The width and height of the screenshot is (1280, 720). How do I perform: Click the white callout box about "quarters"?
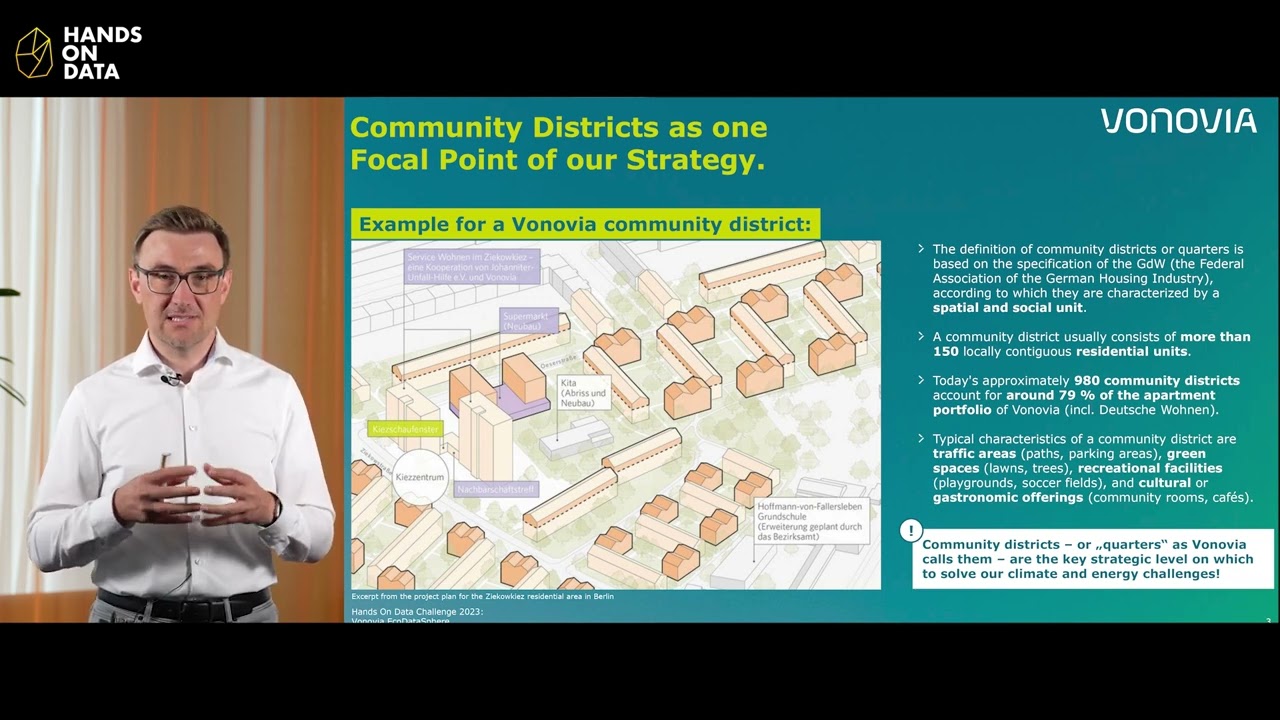point(1093,559)
